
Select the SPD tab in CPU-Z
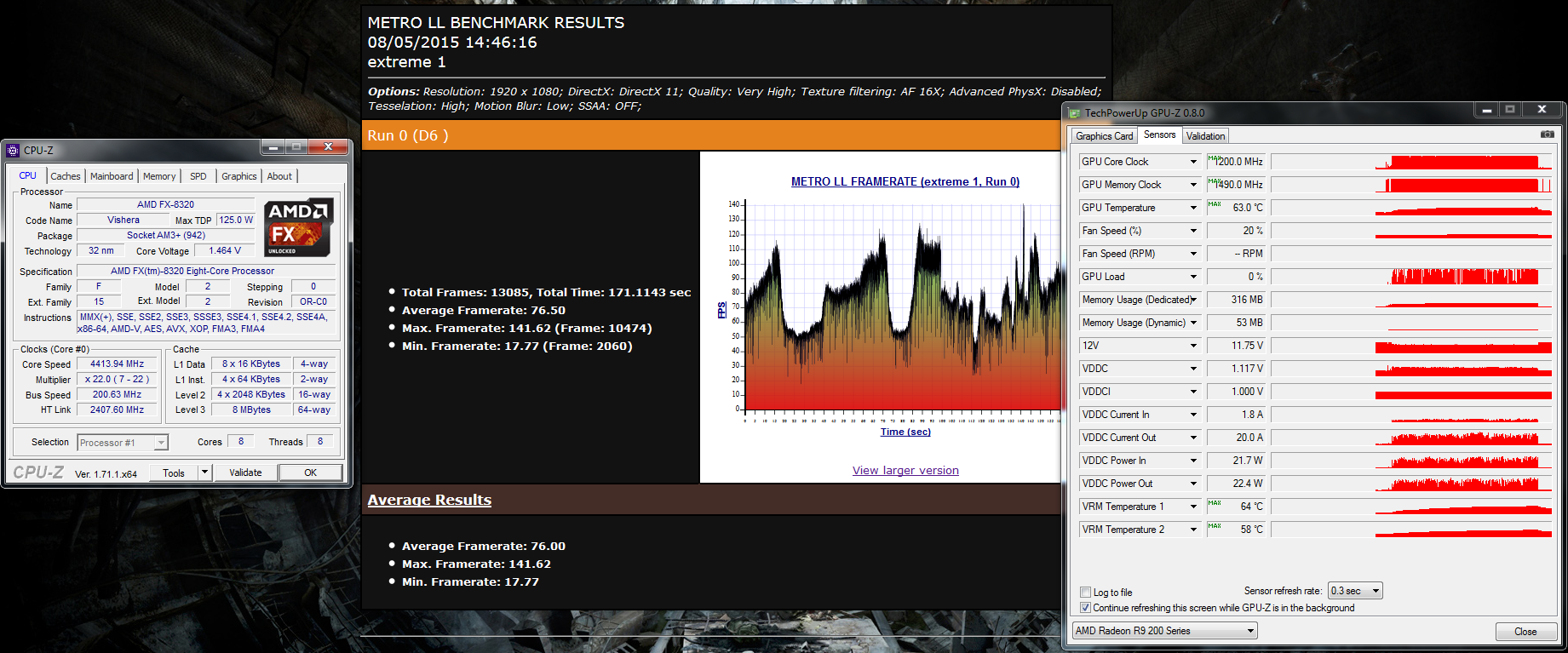198,176
